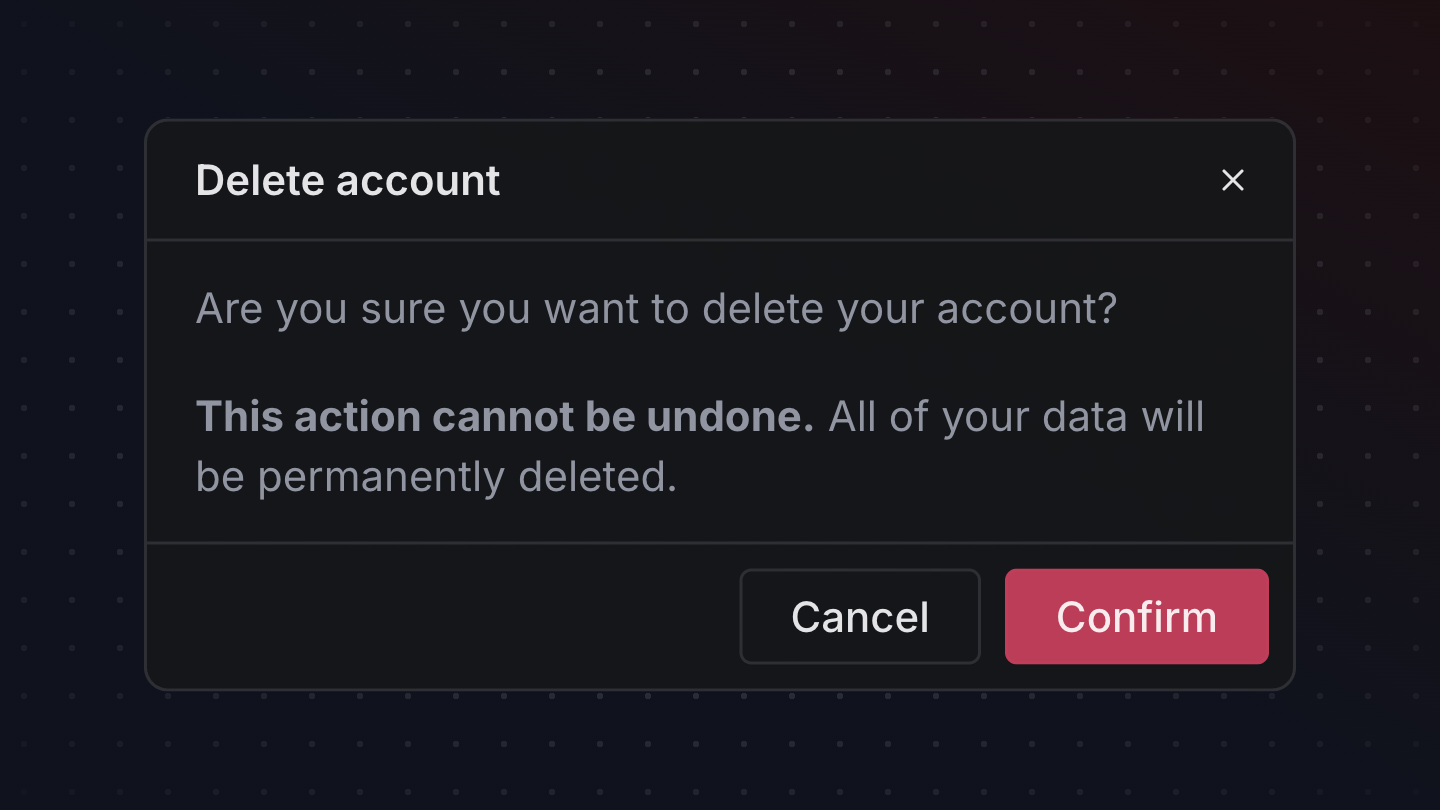
Task: Click the dotted backdrop outside the dialog
Action: pos(70,400)
